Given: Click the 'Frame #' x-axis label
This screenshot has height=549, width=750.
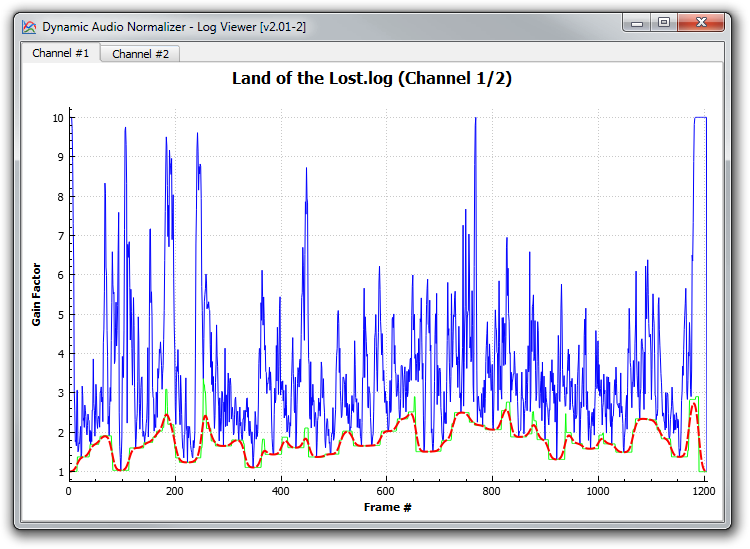Looking at the screenshot, I should 387,507.
